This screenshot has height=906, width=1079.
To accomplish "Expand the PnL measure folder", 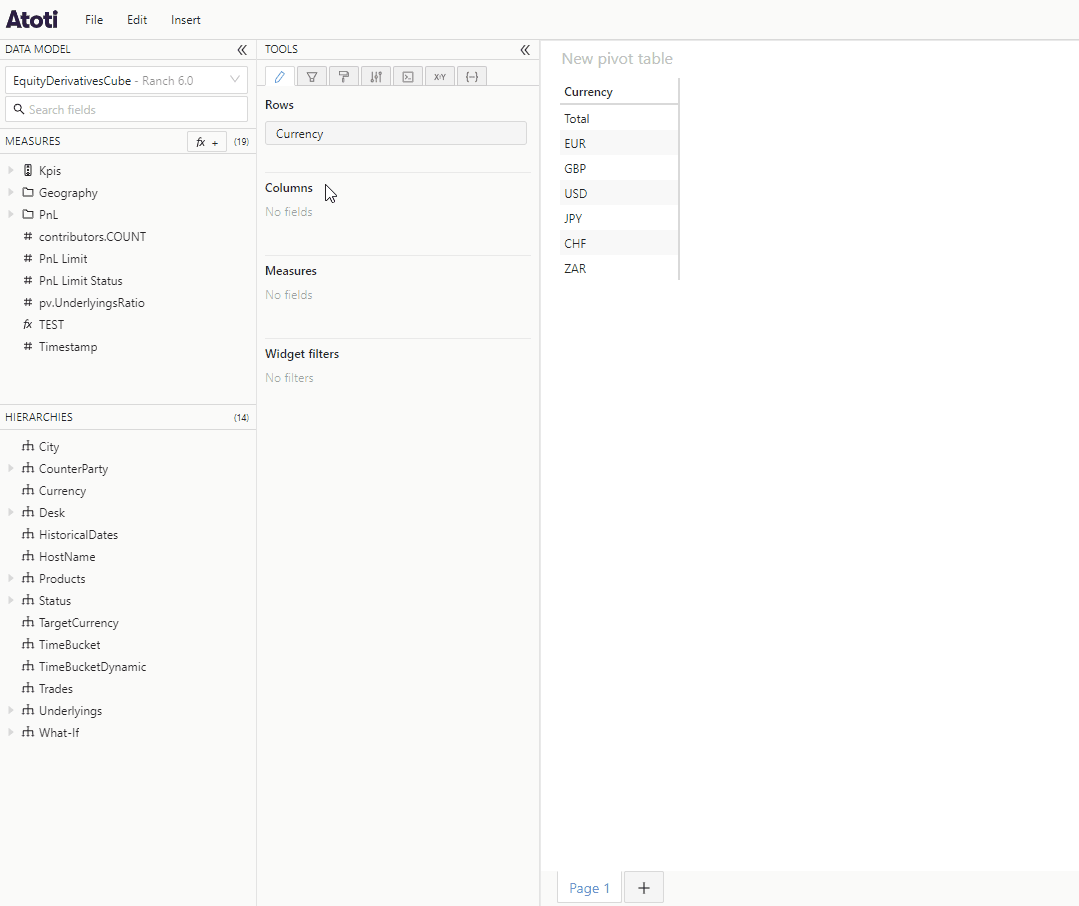I will click(x=10, y=214).
